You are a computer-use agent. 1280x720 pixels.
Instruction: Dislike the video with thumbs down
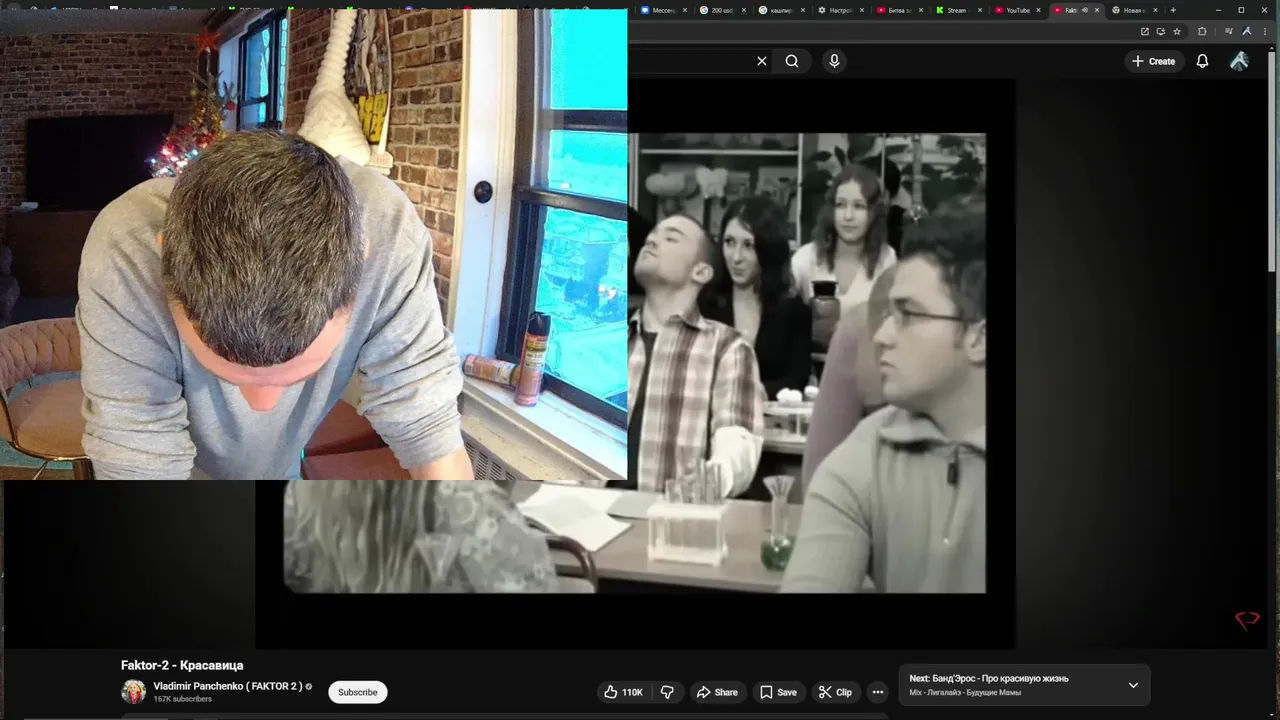pyautogui.click(x=667, y=692)
